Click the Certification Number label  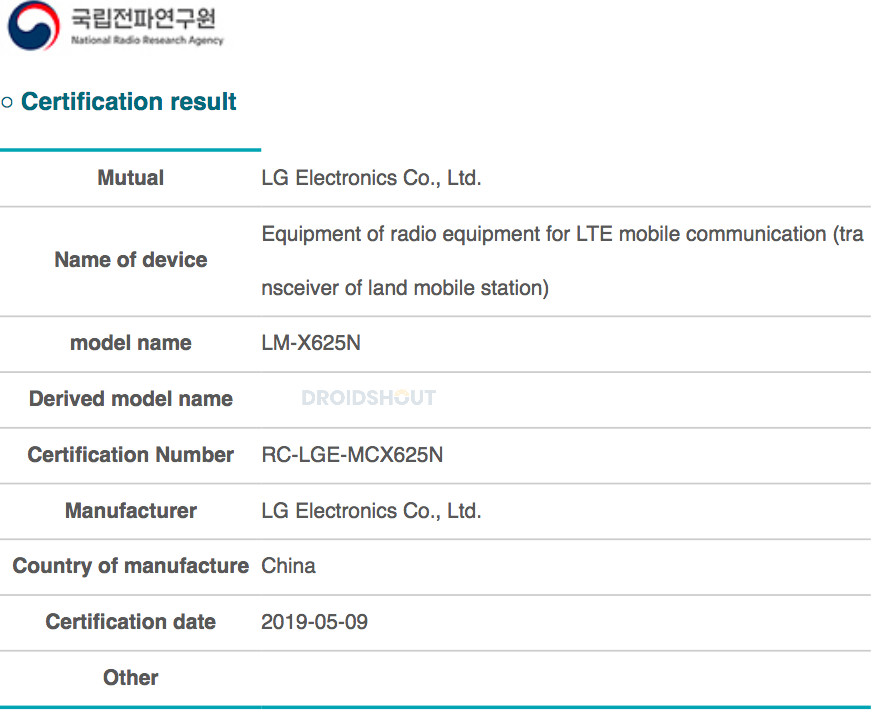131,455
